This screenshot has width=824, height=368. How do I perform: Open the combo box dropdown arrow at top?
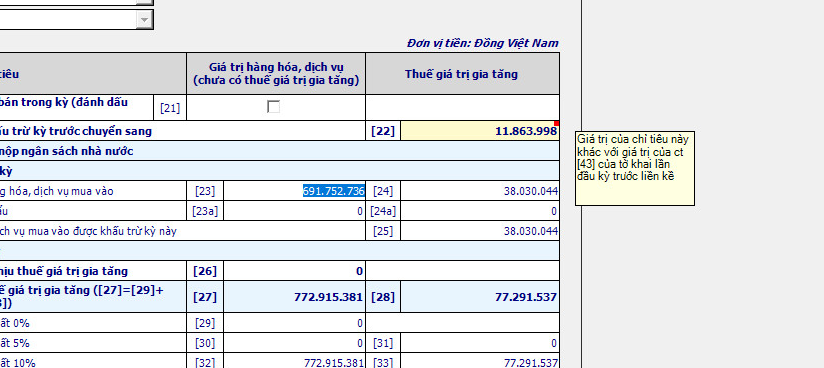click(145, 19)
